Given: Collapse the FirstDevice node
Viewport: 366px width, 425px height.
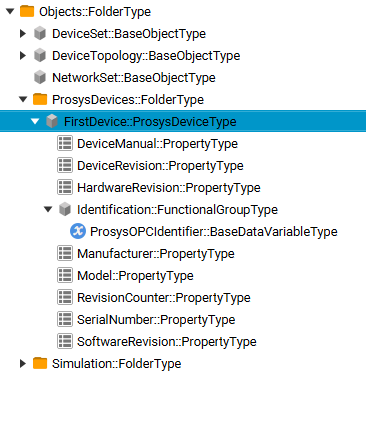Looking at the screenshot, I should [x=35, y=122].
